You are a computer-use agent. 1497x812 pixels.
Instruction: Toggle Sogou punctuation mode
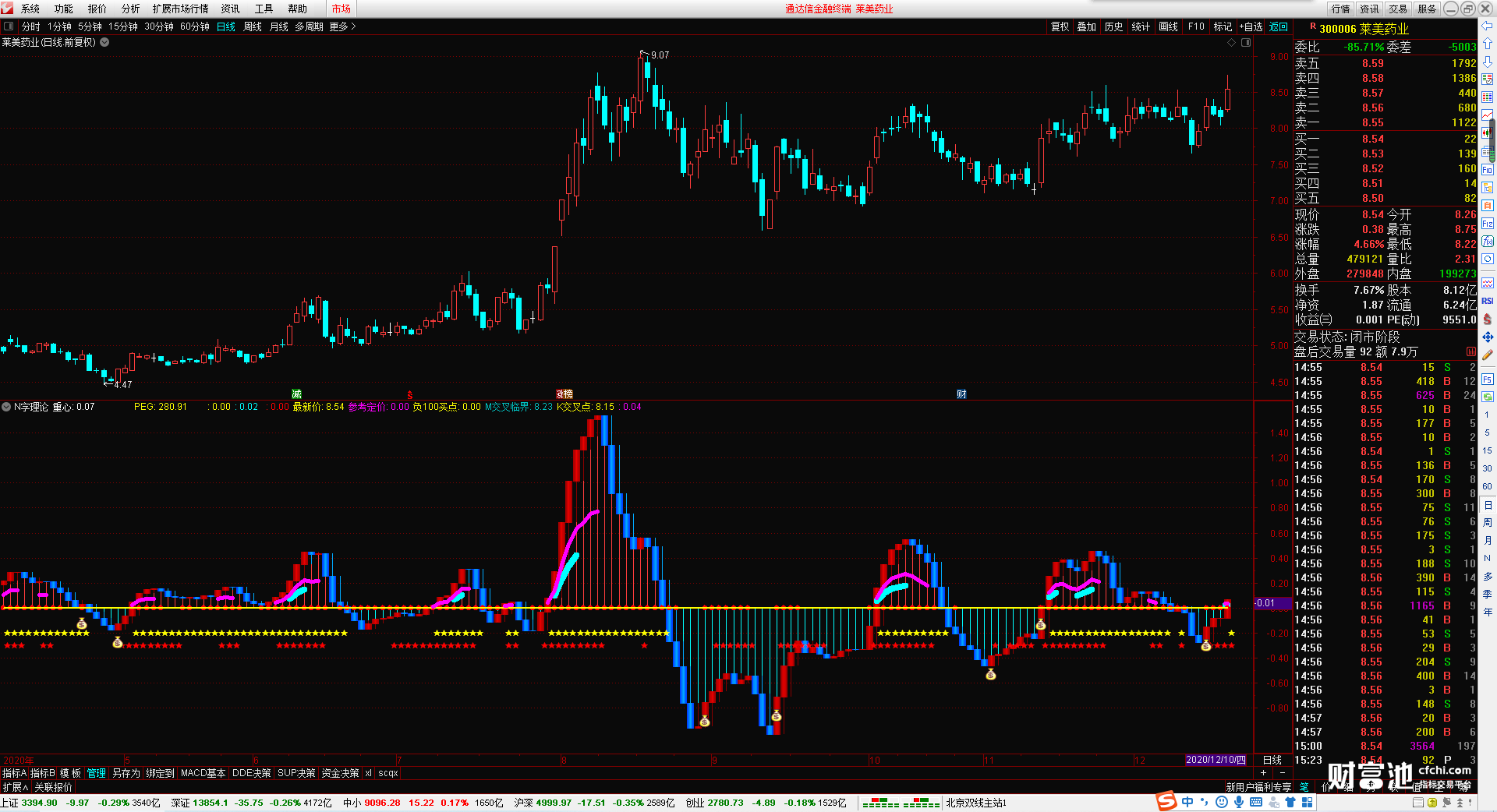tap(1205, 802)
